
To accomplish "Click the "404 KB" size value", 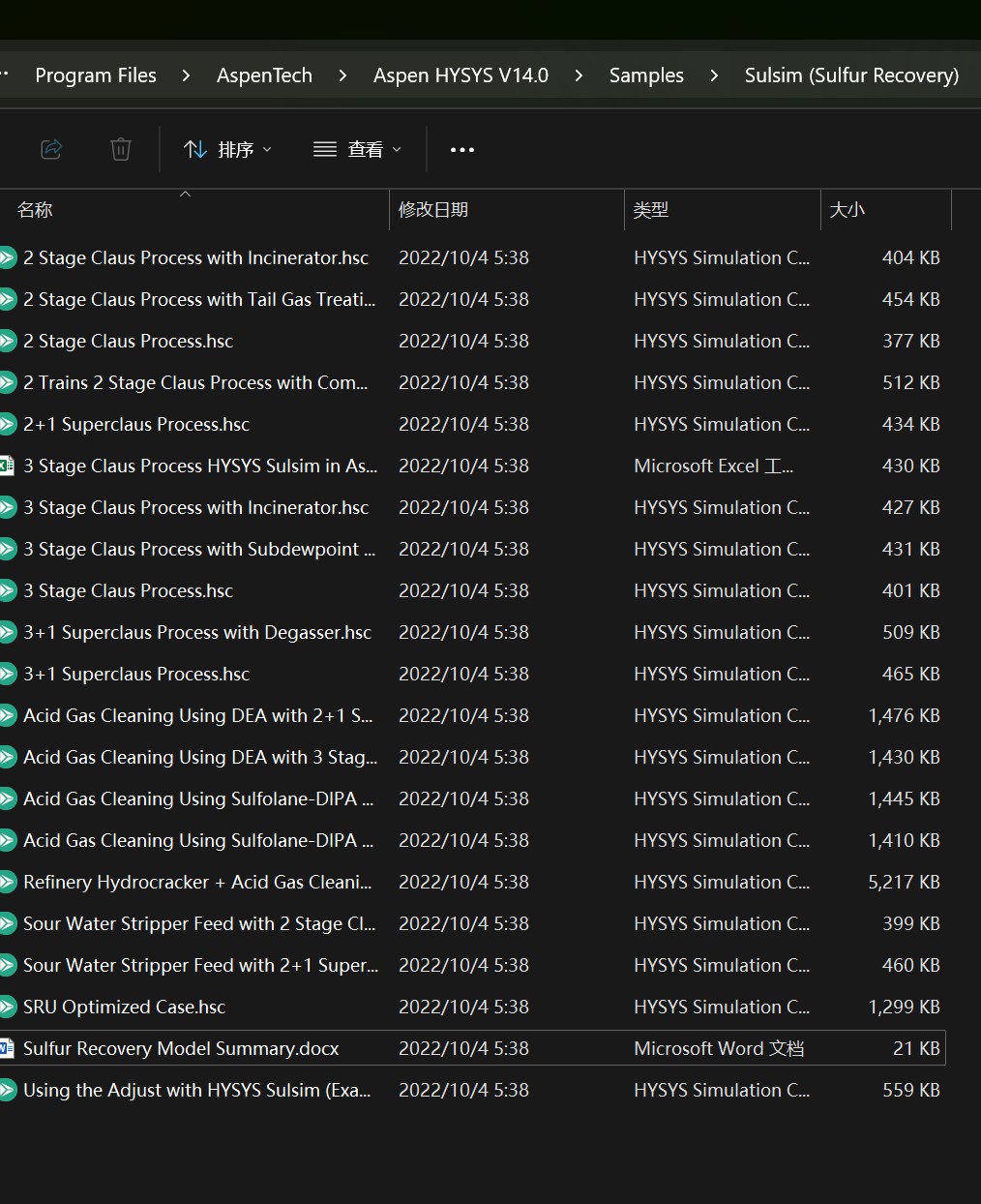I will click(910, 257).
